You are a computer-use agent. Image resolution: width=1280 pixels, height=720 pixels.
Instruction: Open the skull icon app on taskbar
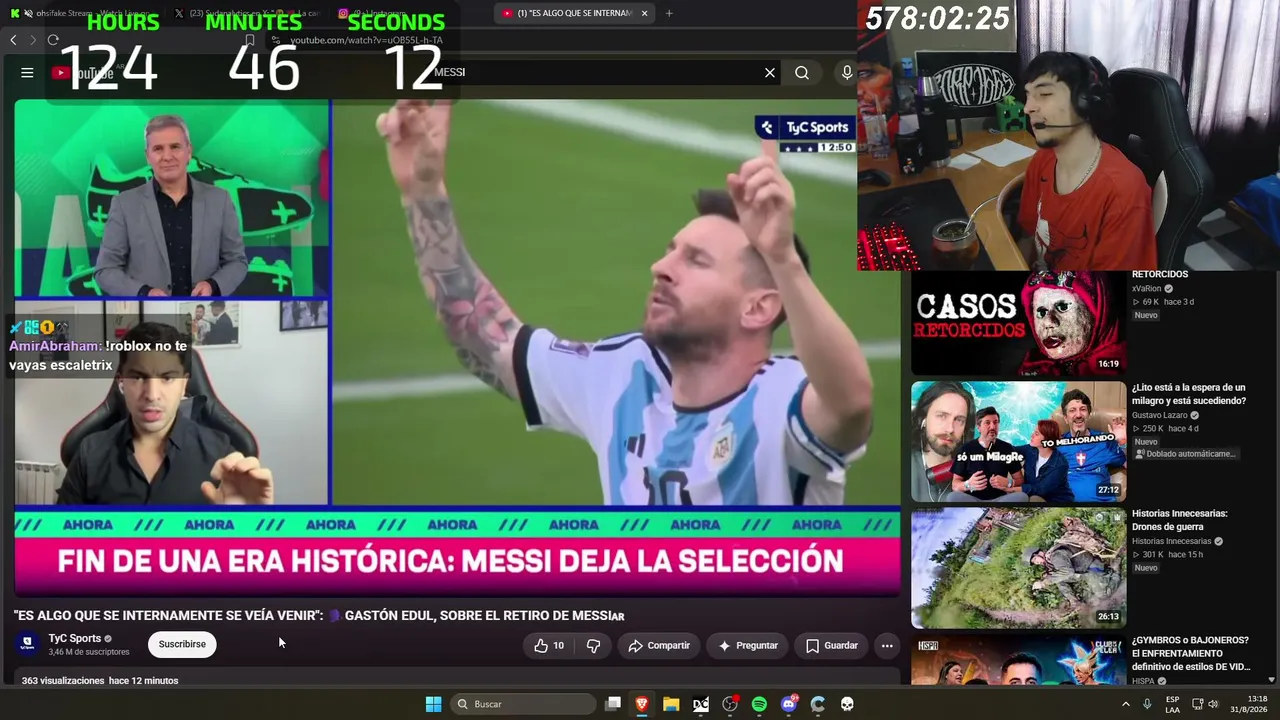tap(847, 704)
